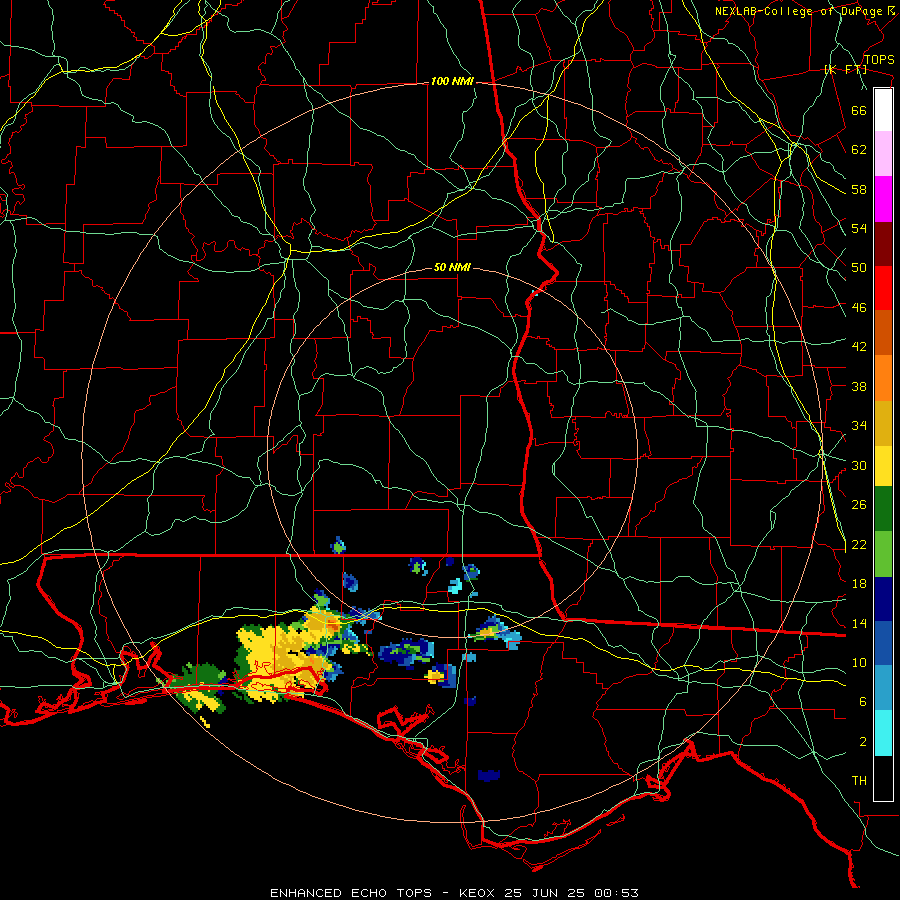Click the 26 legend value label
Image resolution: width=900 pixels, height=900 pixels.
(x=859, y=505)
